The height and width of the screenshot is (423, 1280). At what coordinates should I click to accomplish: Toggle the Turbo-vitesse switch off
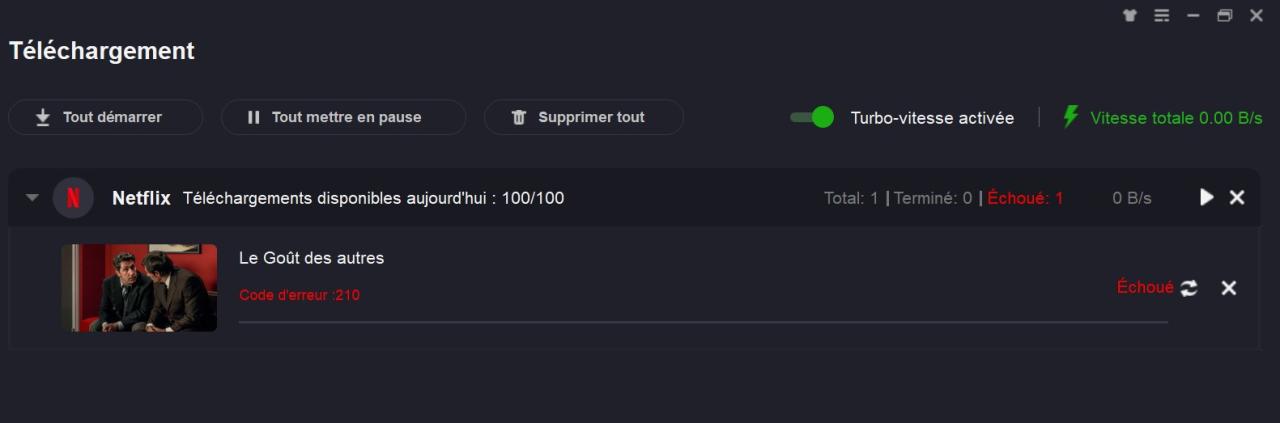pos(812,117)
